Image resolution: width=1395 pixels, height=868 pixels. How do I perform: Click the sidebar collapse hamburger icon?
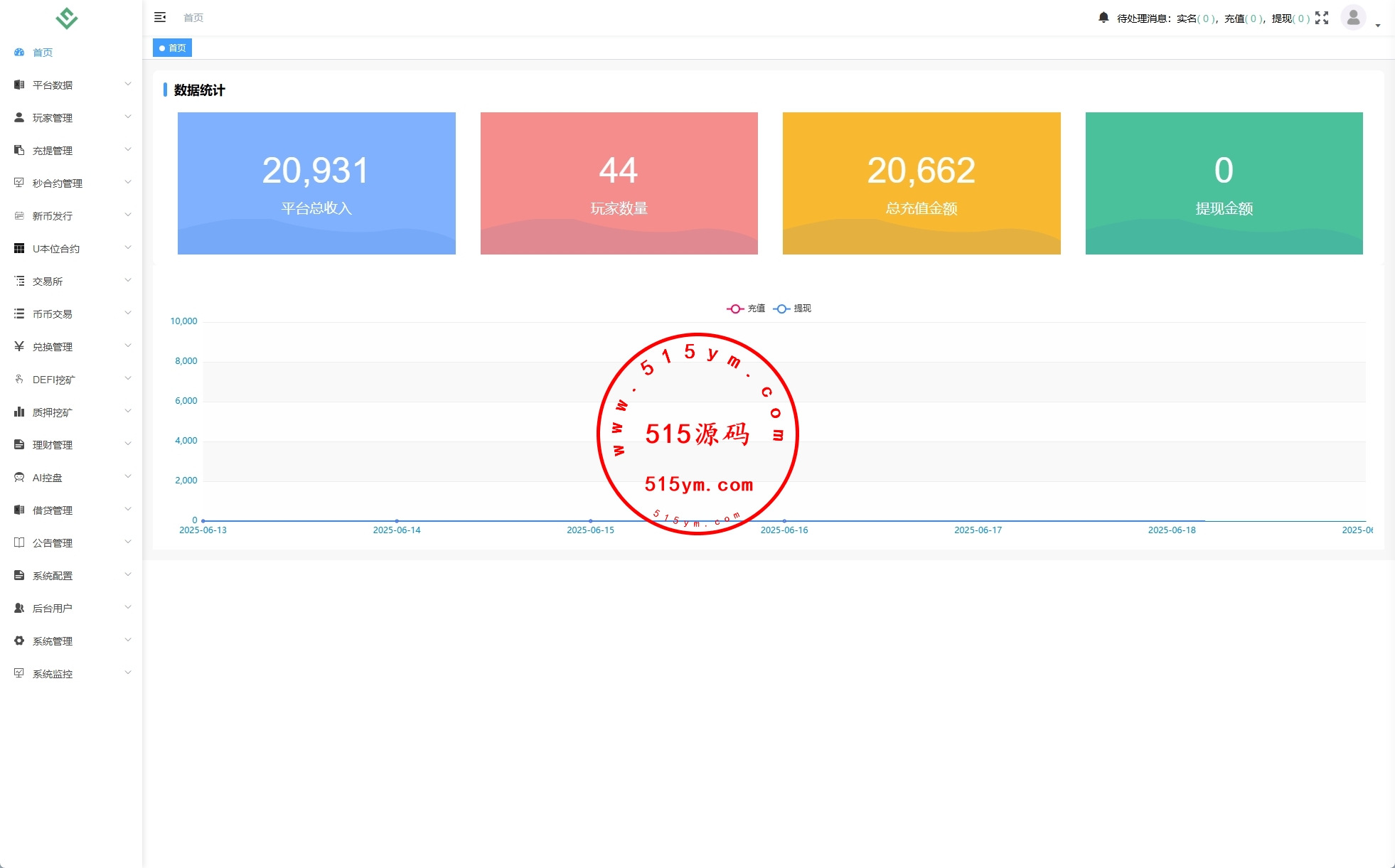(x=160, y=17)
